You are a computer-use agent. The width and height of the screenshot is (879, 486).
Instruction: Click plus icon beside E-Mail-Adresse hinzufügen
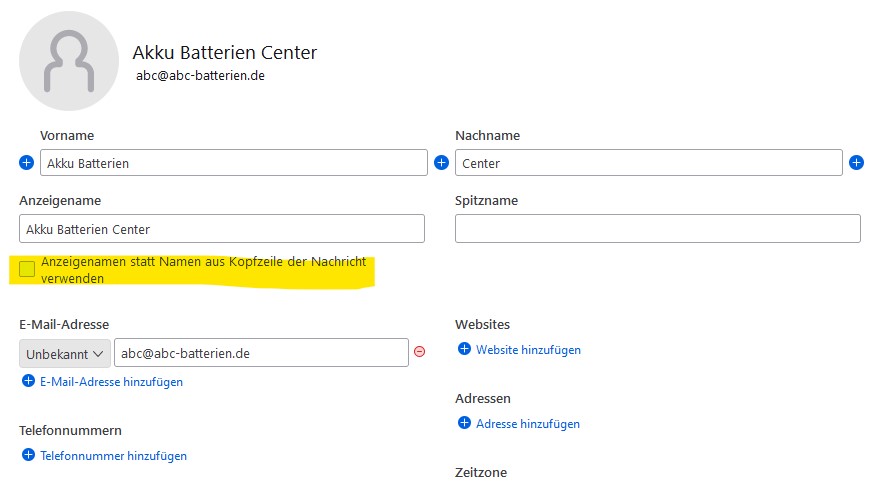click(x=28, y=381)
